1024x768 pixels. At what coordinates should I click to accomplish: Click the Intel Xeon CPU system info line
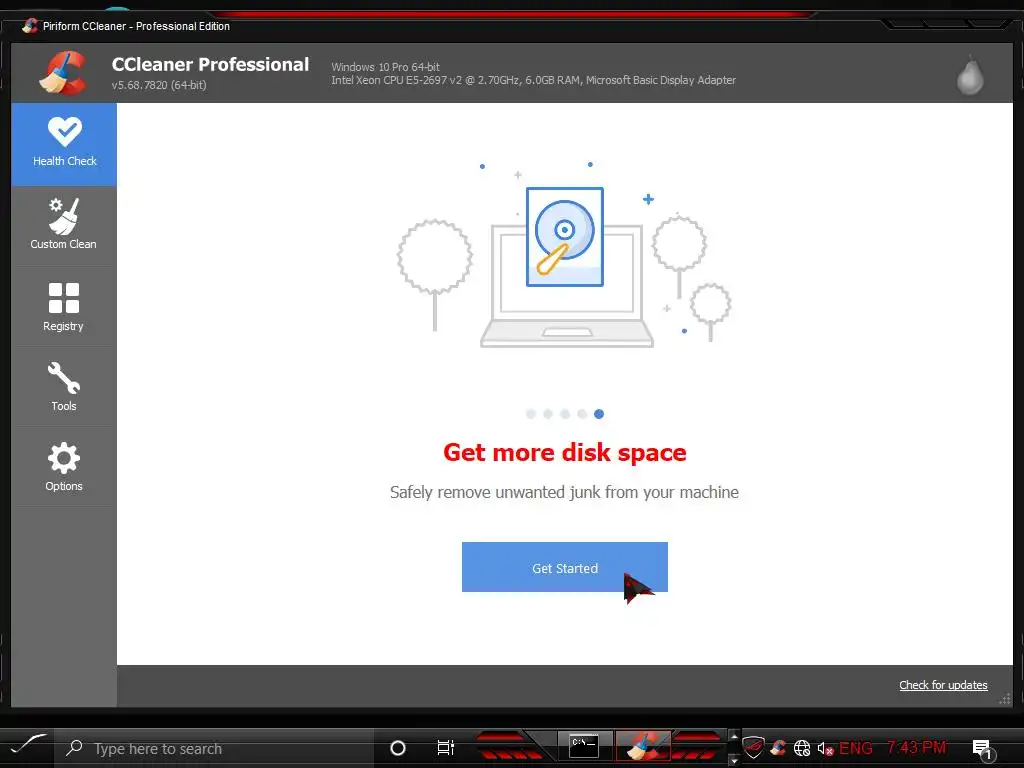(533, 80)
